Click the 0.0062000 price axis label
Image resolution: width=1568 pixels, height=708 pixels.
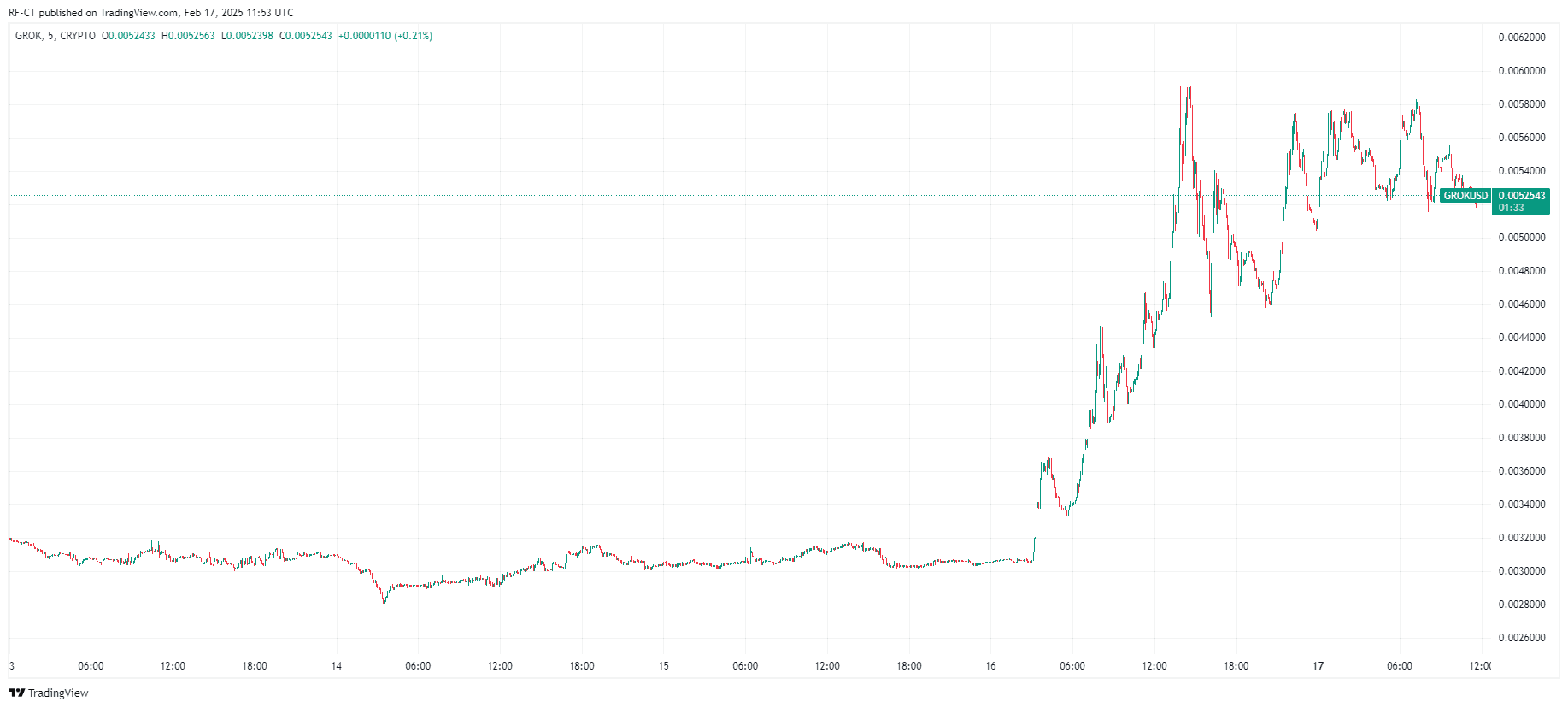pyautogui.click(x=1522, y=38)
